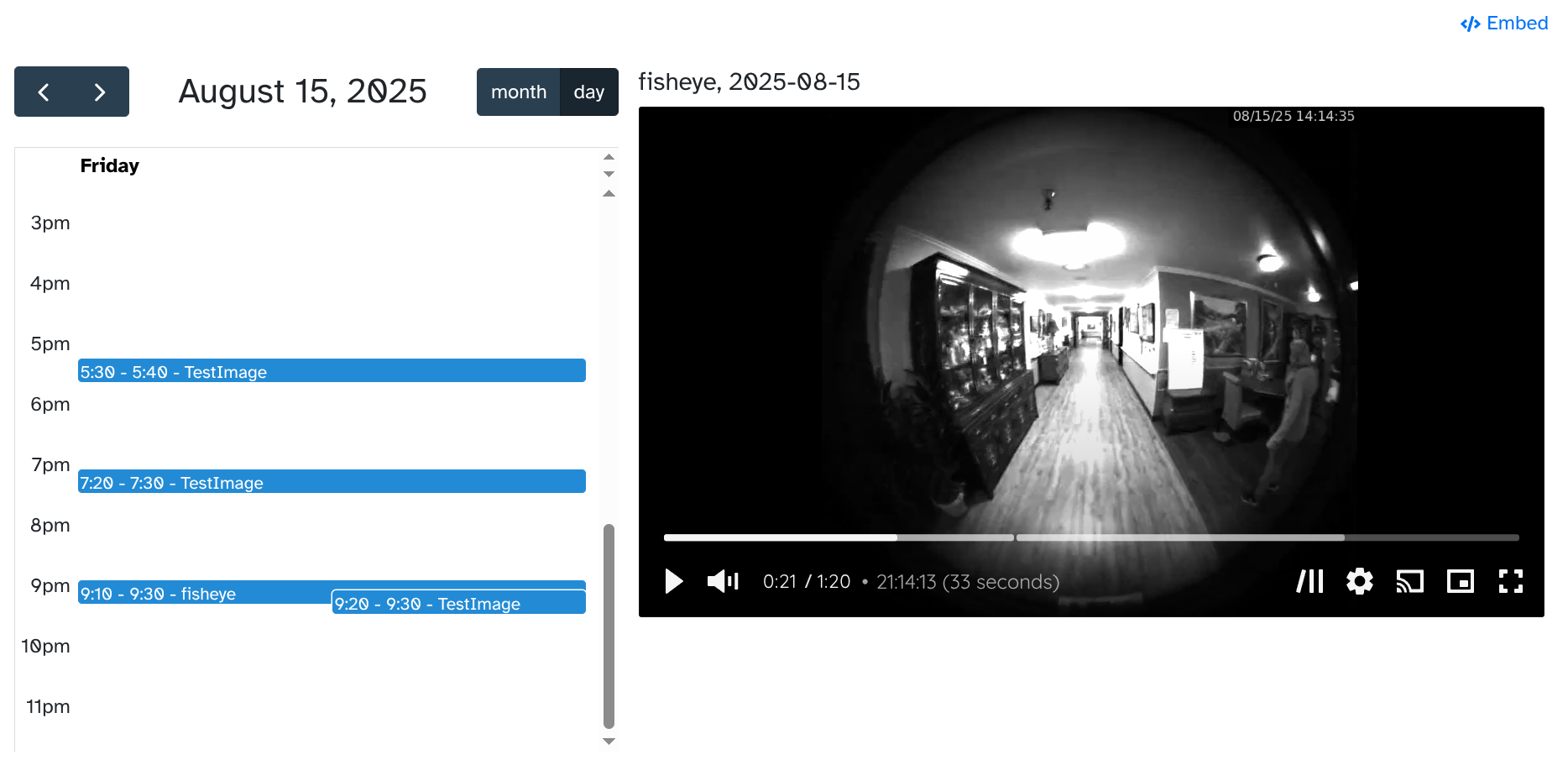The image size is (1568, 760).
Task: Enter picture-in-picture mode
Action: pos(1461,581)
